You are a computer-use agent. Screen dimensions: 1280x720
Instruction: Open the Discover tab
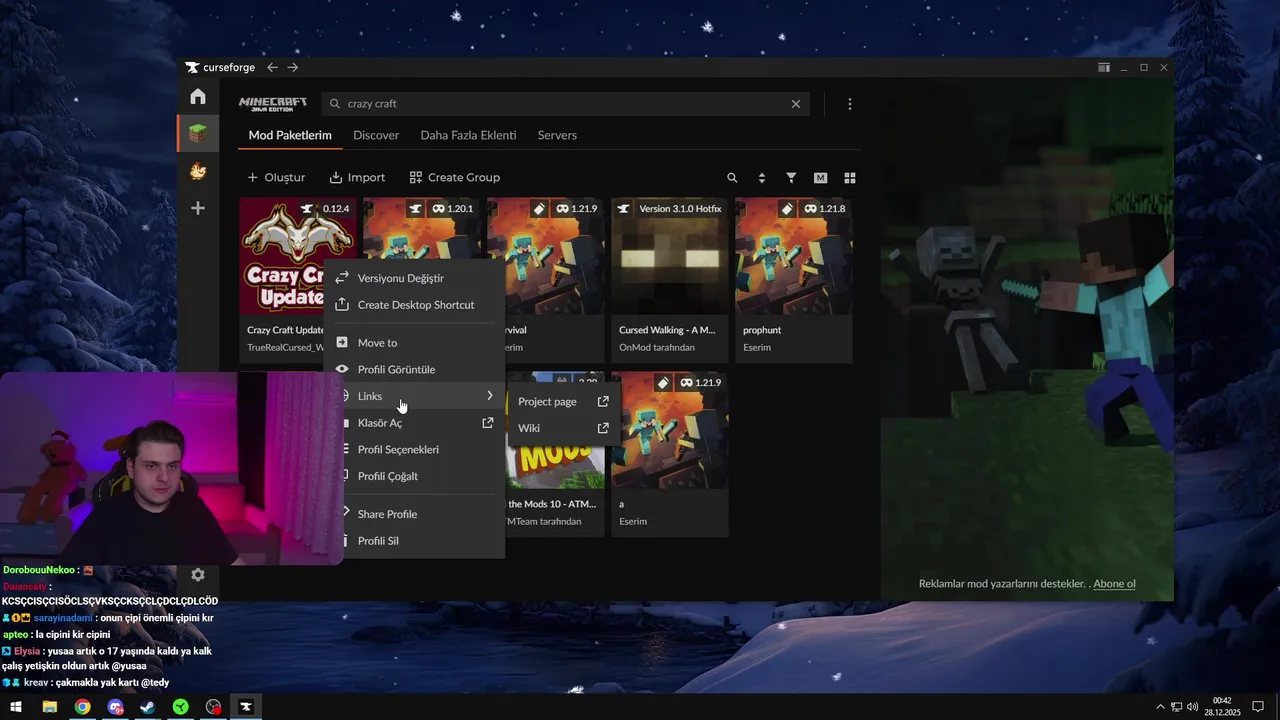pyautogui.click(x=376, y=135)
